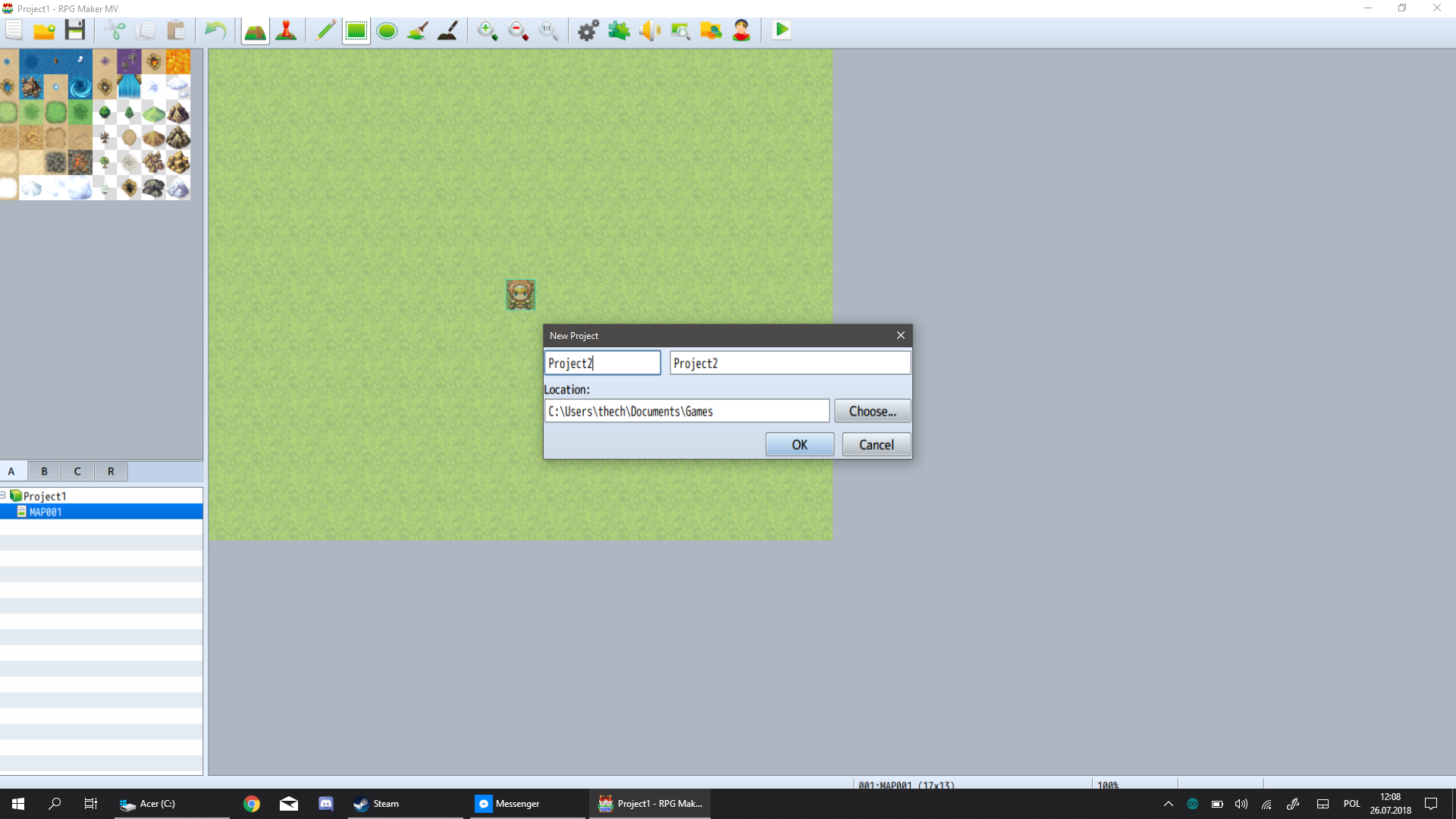Screen dimensions: 1456x819
Task: Select the orange lava tile swatch
Action: coord(178,62)
